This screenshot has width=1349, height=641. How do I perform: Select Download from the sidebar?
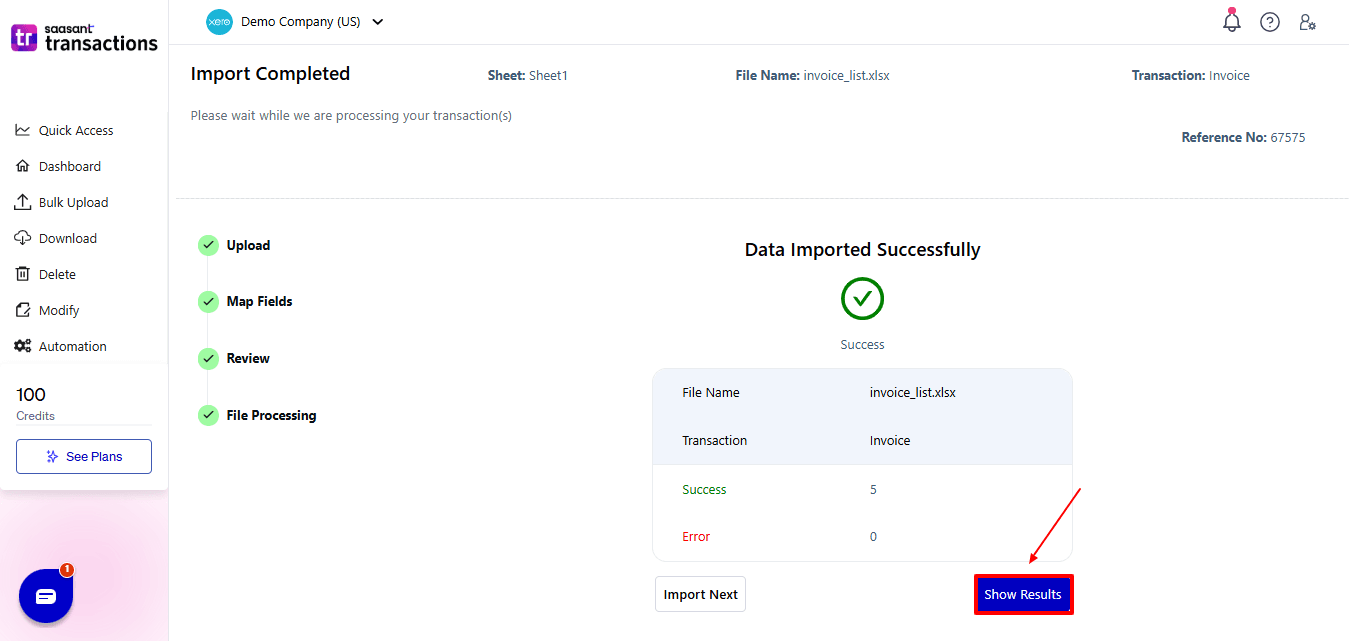(67, 238)
